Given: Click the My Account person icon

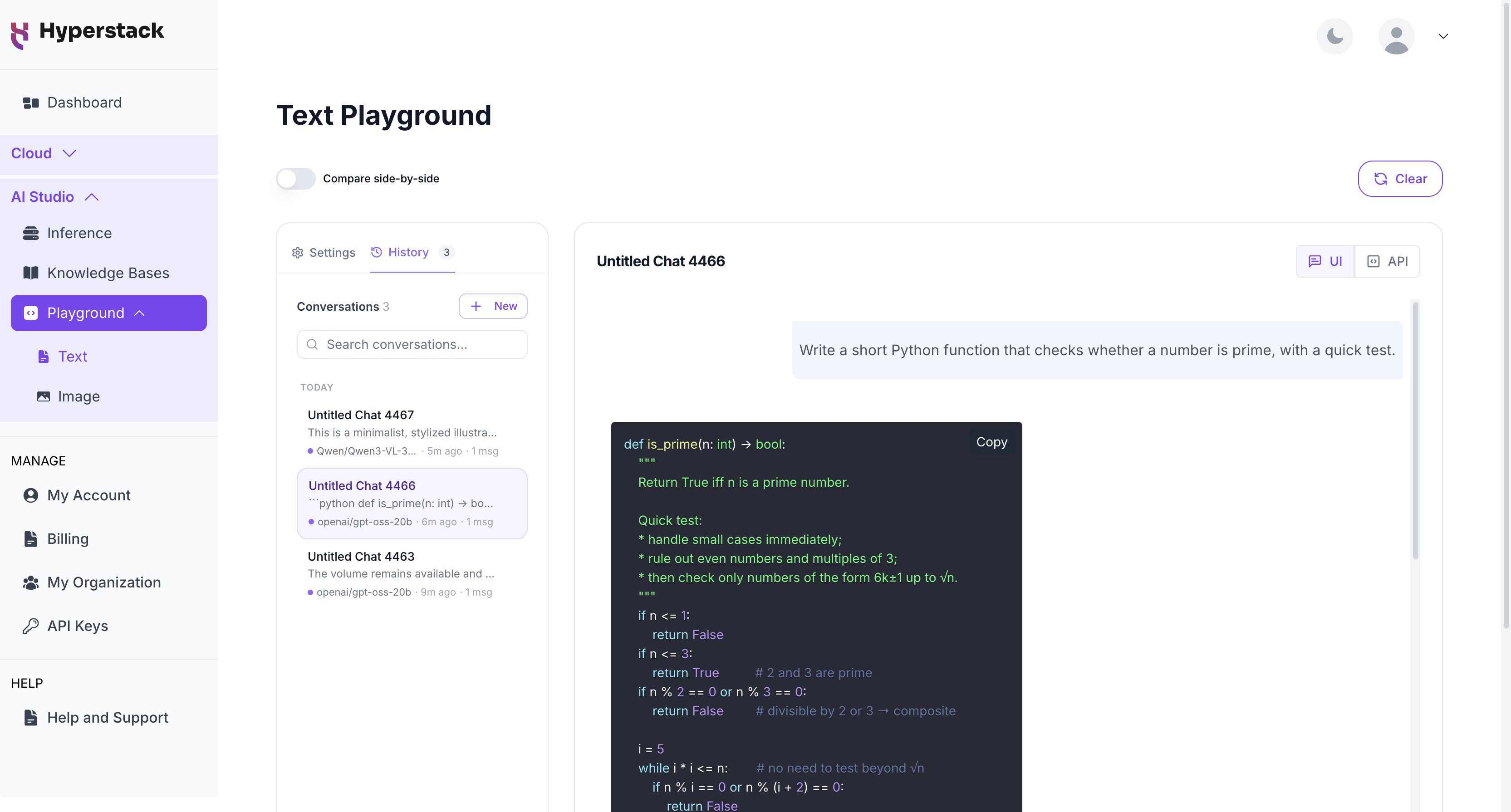Looking at the screenshot, I should [30, 495].
